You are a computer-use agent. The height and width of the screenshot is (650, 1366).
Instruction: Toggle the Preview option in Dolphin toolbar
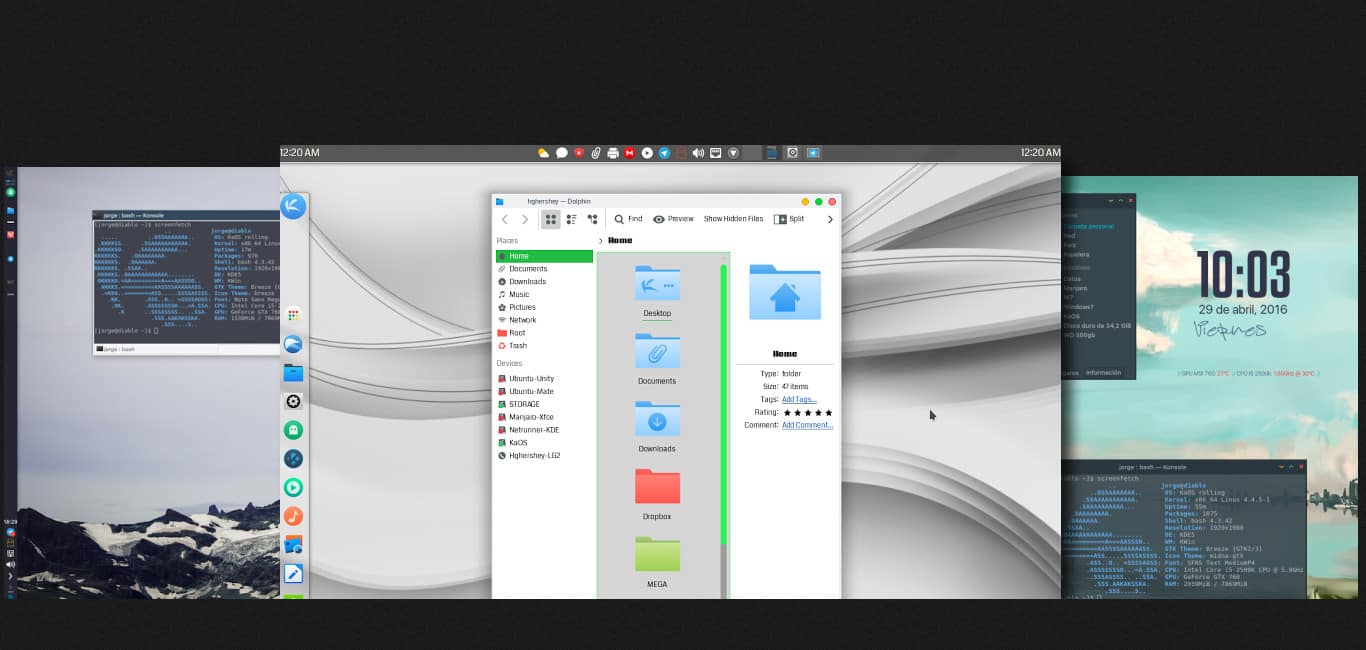pyautogui.click(x=673, y=219)
